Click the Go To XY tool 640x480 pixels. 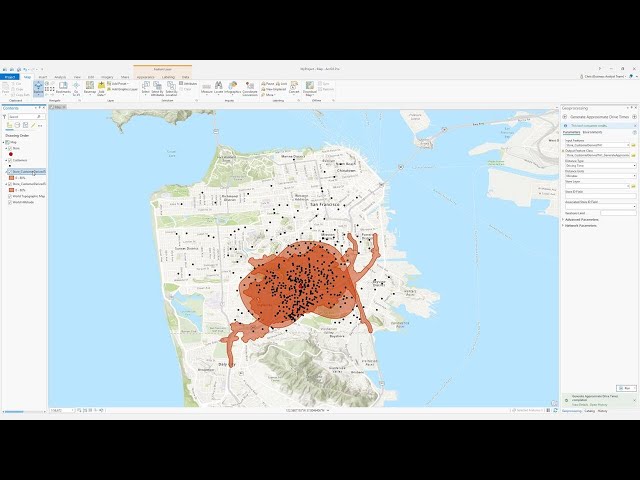pyautogui.click(x=76, y=88)
